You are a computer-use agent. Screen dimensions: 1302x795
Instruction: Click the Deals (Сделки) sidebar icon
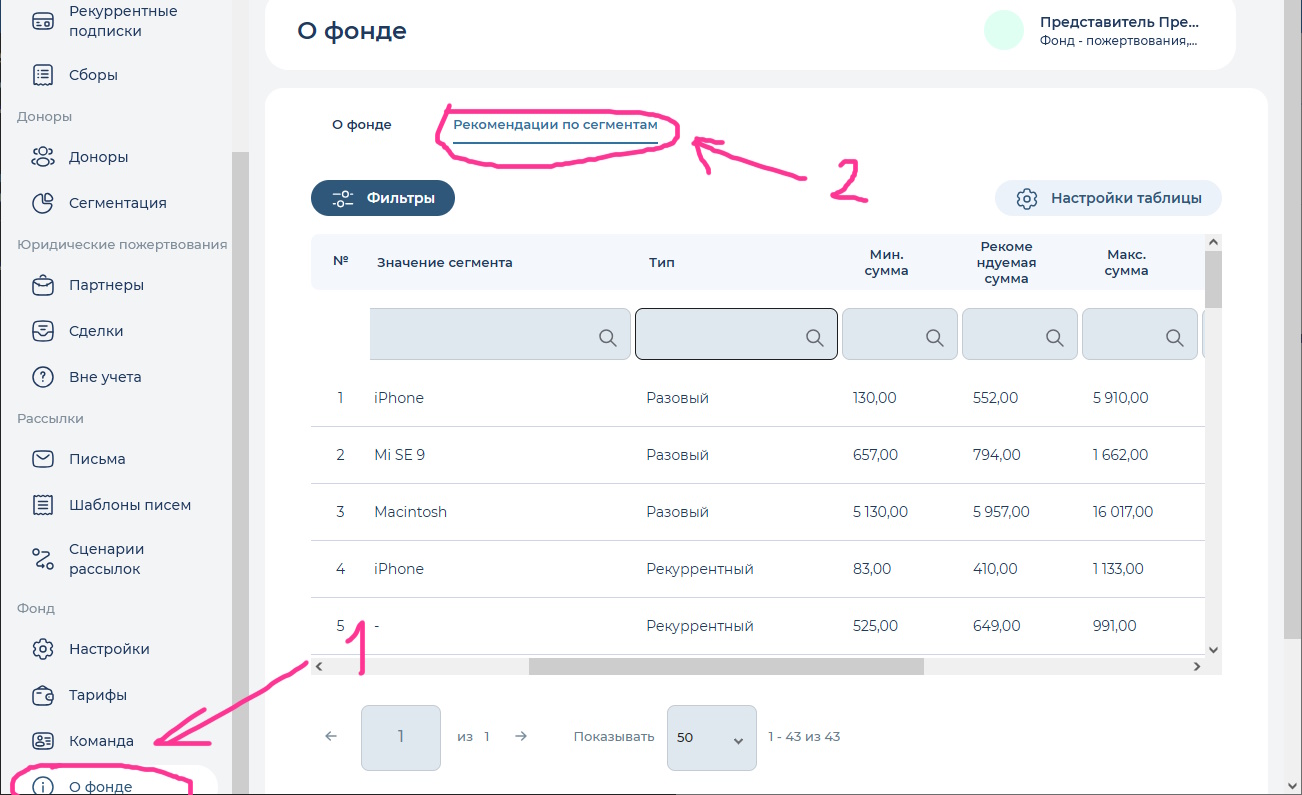click(43, 331)
